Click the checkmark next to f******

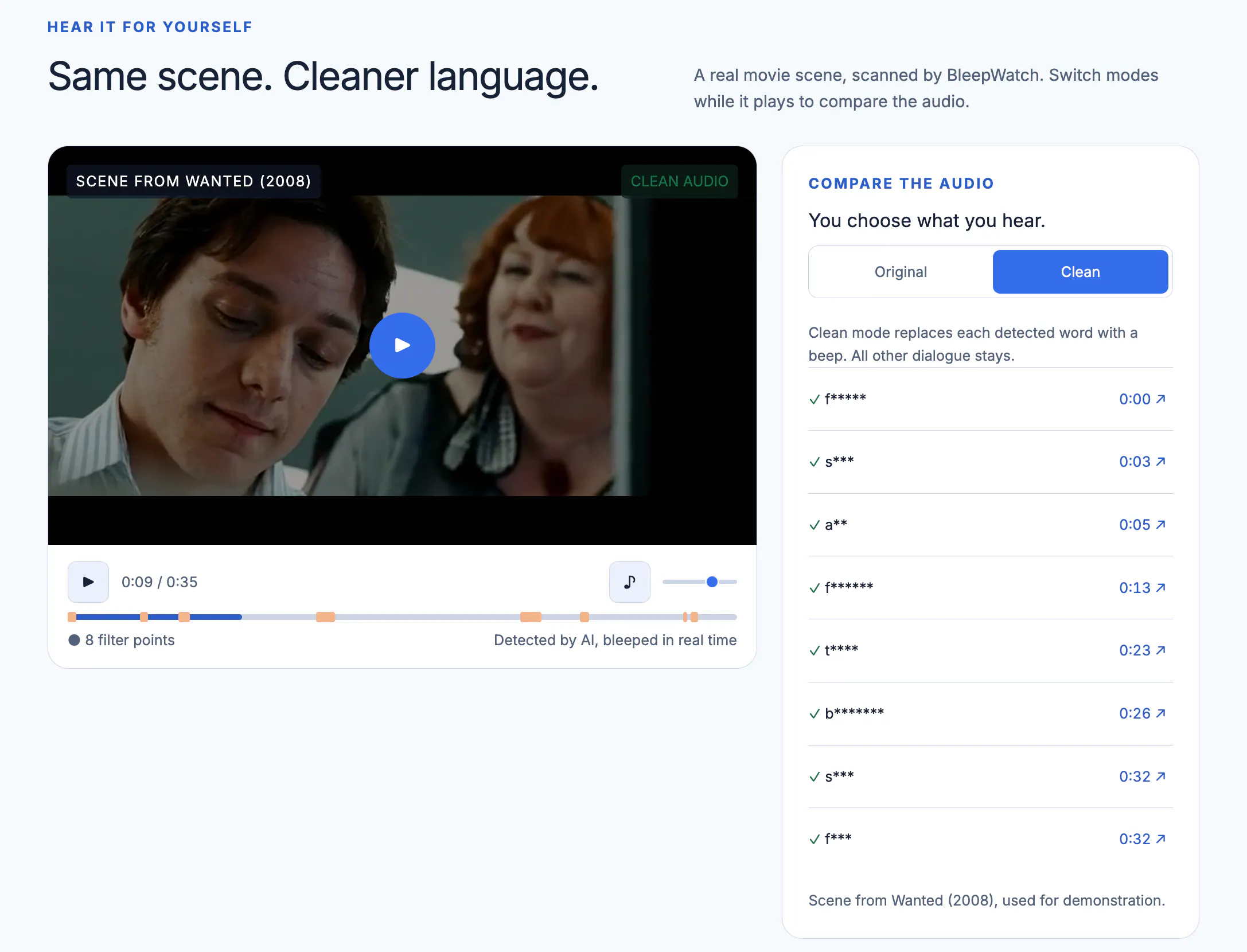point(815,588)
